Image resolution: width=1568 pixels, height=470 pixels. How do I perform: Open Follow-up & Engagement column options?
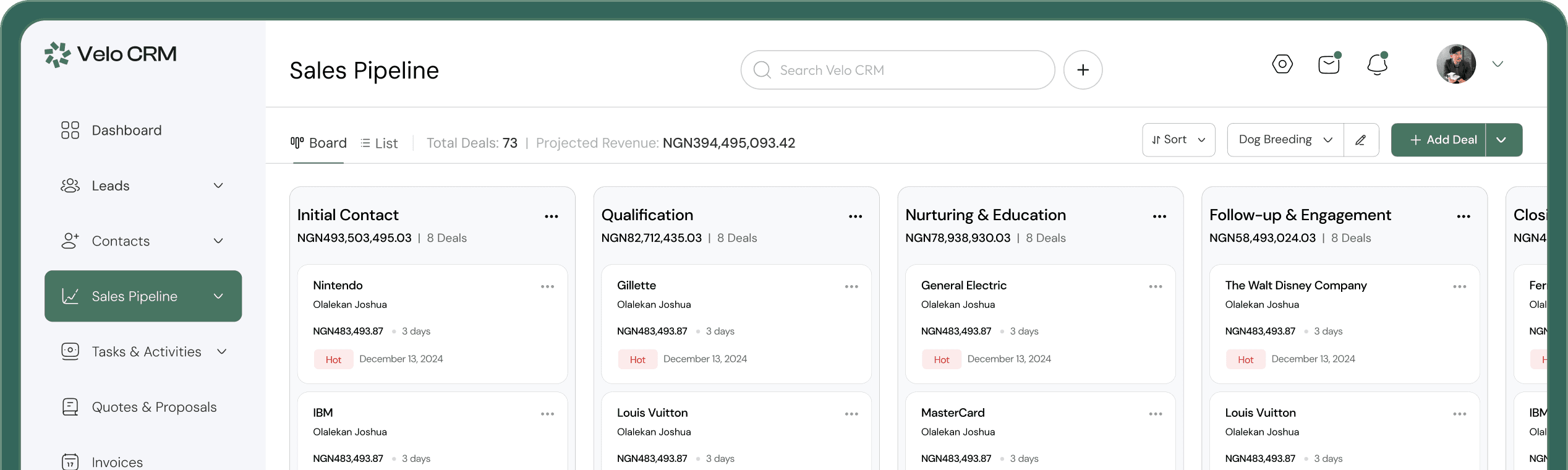tap(1464, 216)
